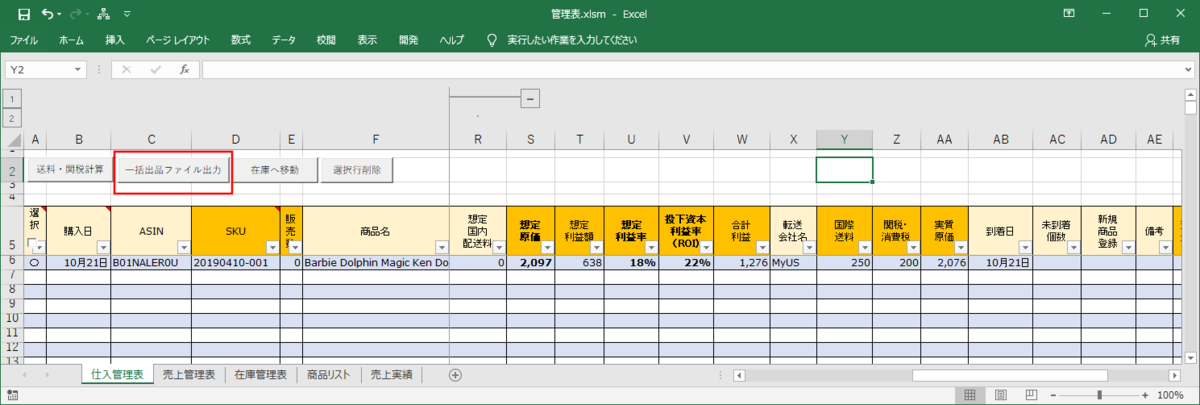Select cell with Barbie Dolphin Magic Ken
Image resolution: width=1200 pixels, height=405 pixels.
tap(376, 263)
